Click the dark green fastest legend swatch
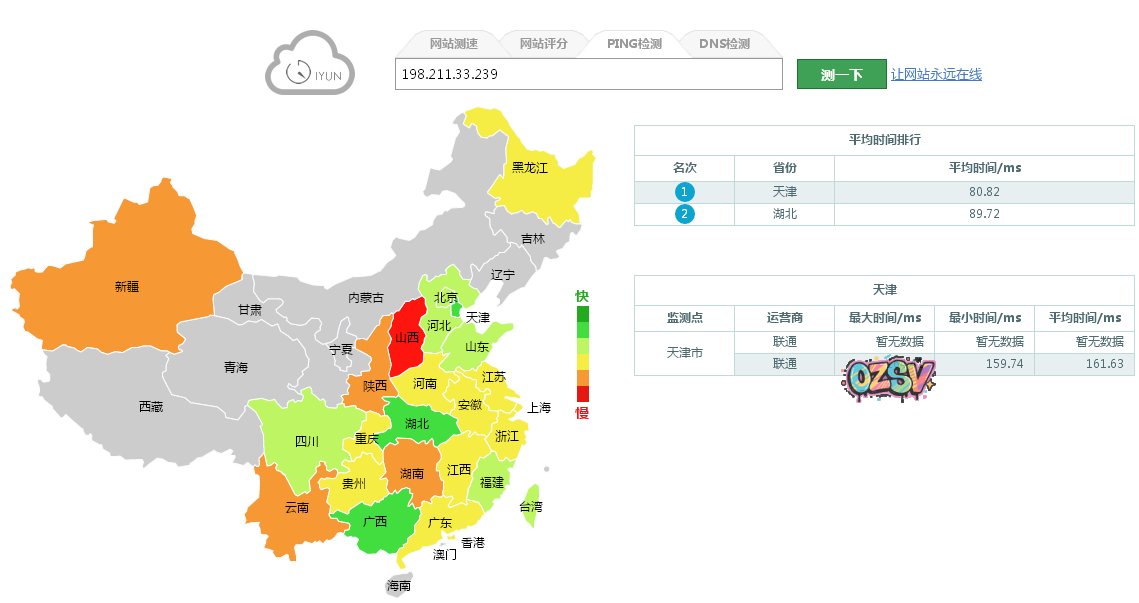Image resolution: width=1139 pixels, height=603 pixels. [x=583, y=314]
